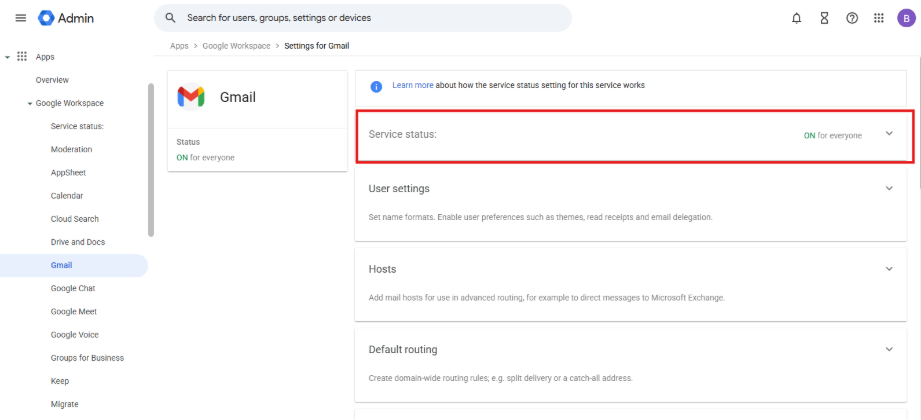Open Google Chat in sidebar
The height and width of the screenshot is (420, 921).
click(x=73, y=288)
